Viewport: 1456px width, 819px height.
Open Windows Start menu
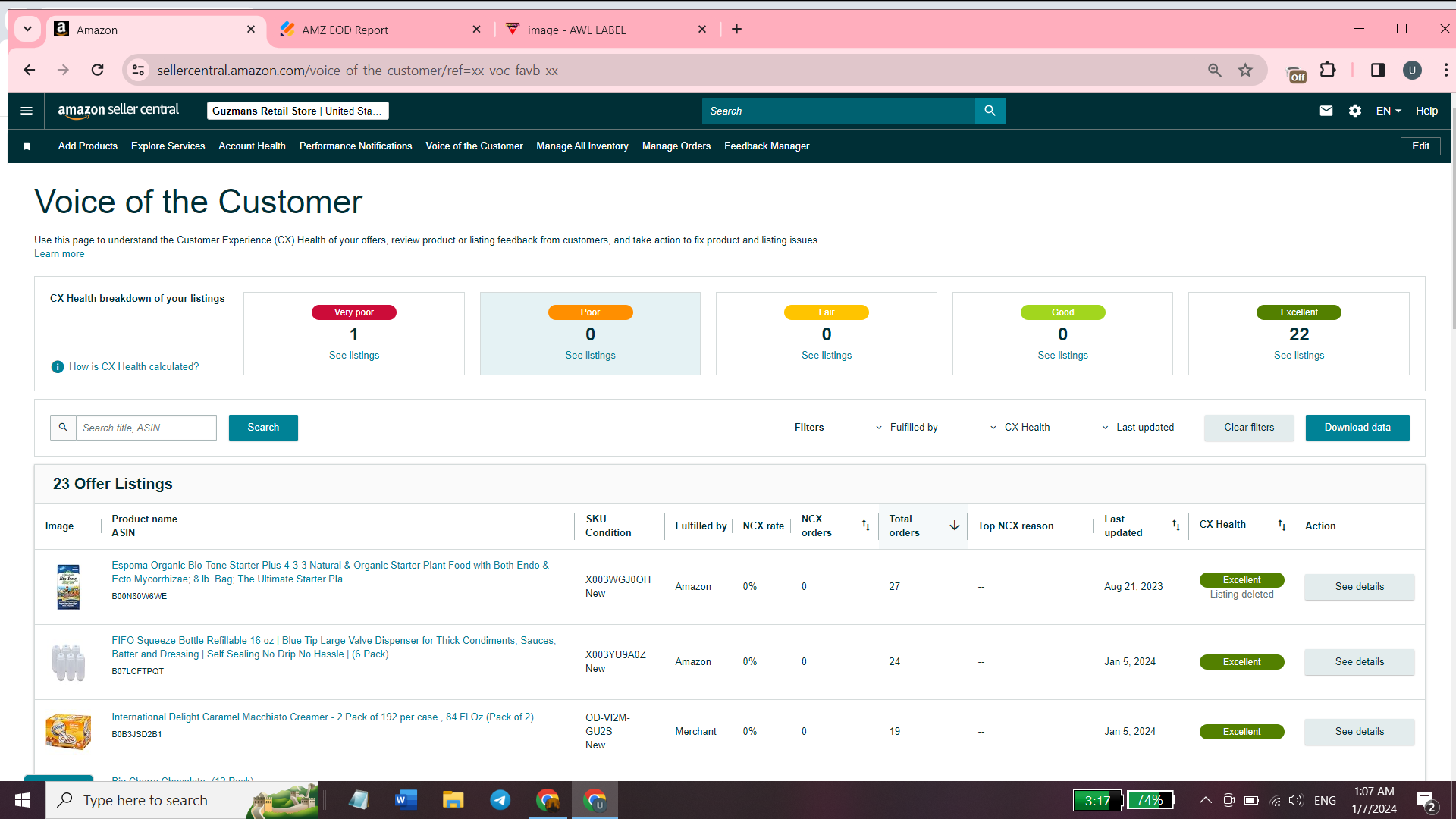(23, 800)
